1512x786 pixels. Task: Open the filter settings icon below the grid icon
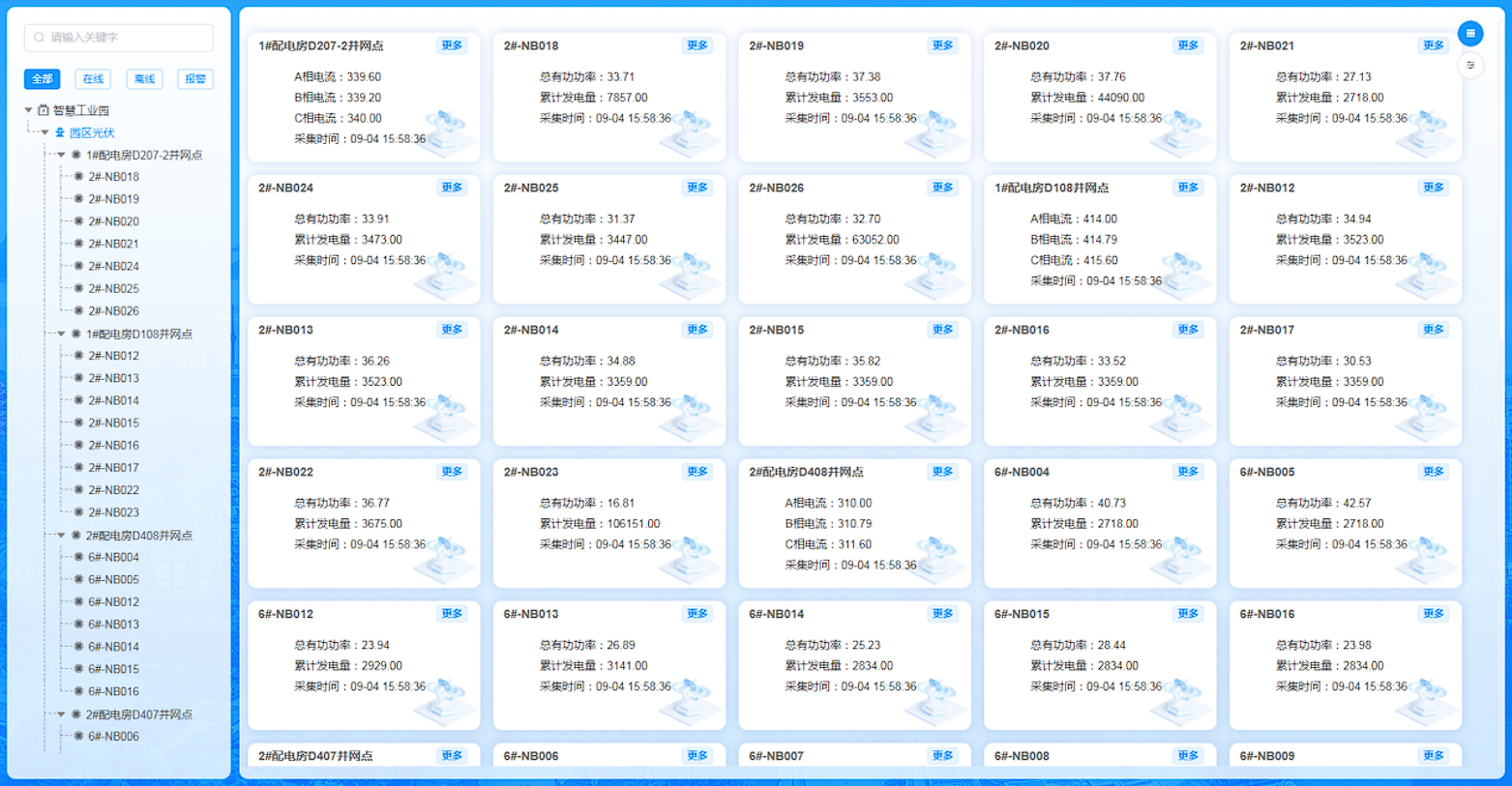tap(1471, 66)
